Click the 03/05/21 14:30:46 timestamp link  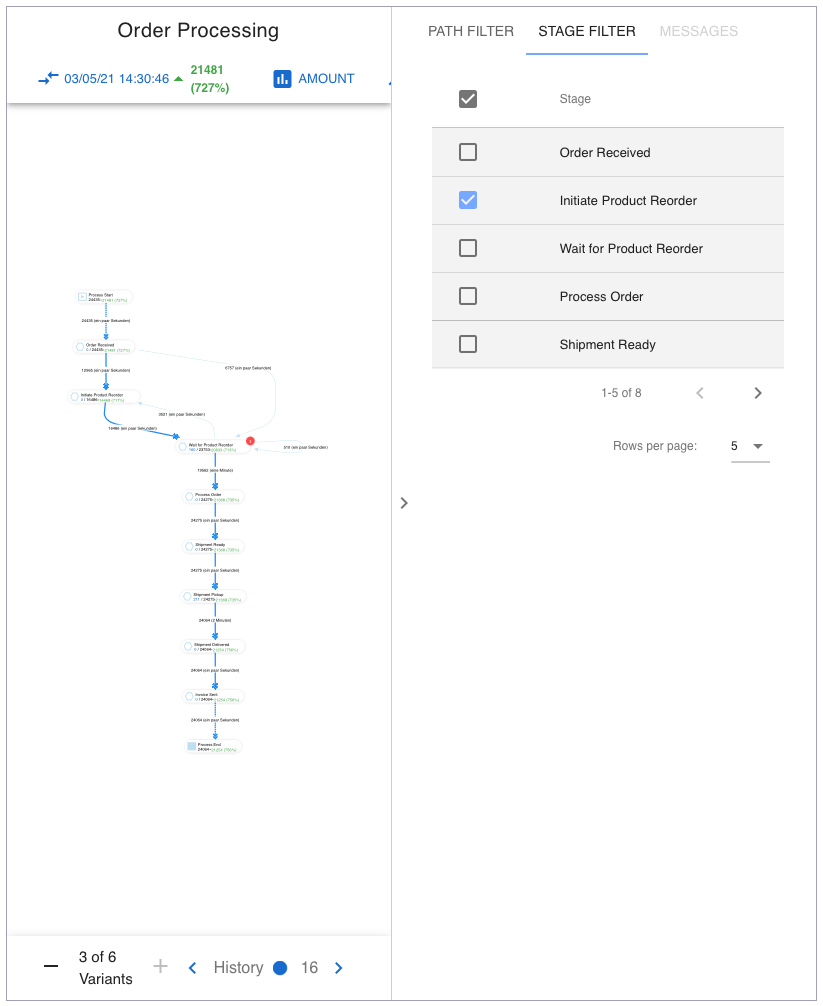(x=117, y=78)
